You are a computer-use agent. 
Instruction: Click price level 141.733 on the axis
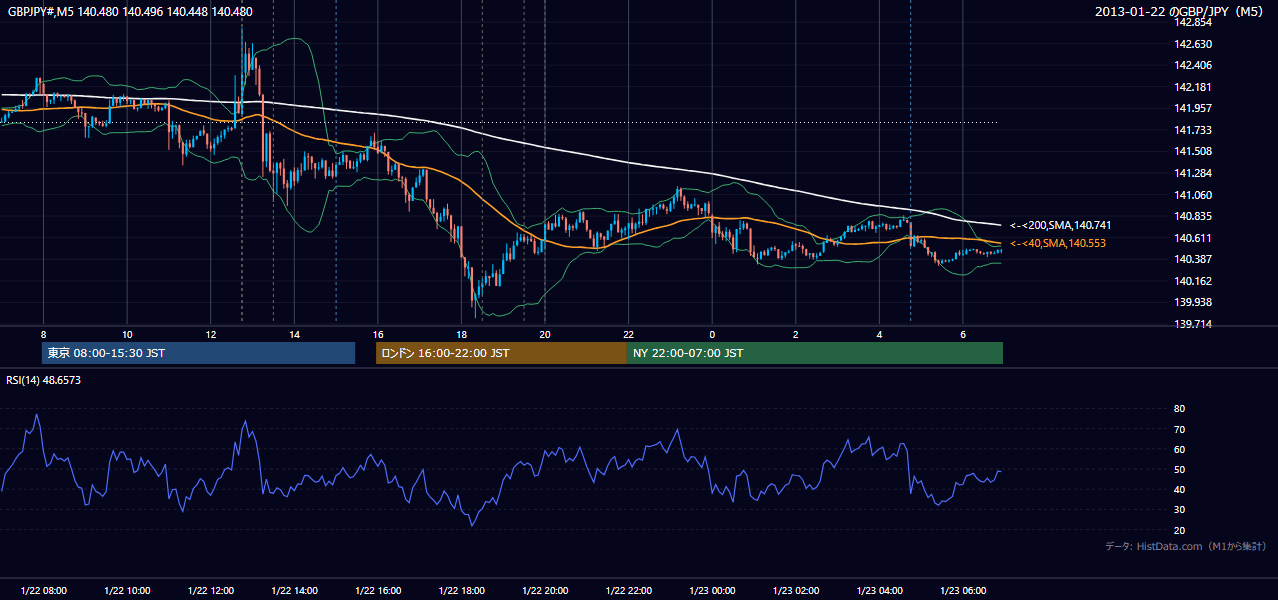pos(1192,130)
